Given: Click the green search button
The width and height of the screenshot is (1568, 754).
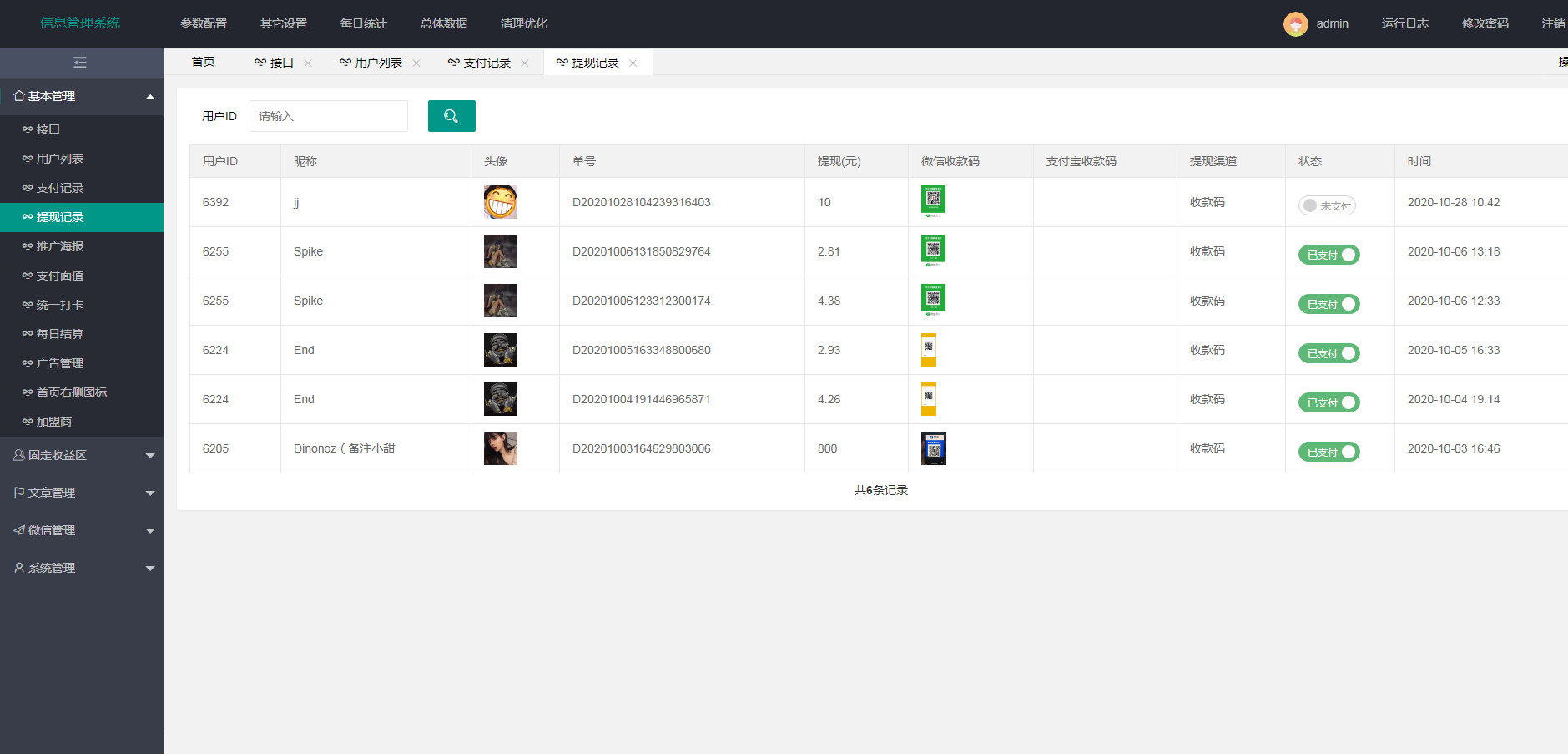Looking at the screenshot, I should click(451, 116).
